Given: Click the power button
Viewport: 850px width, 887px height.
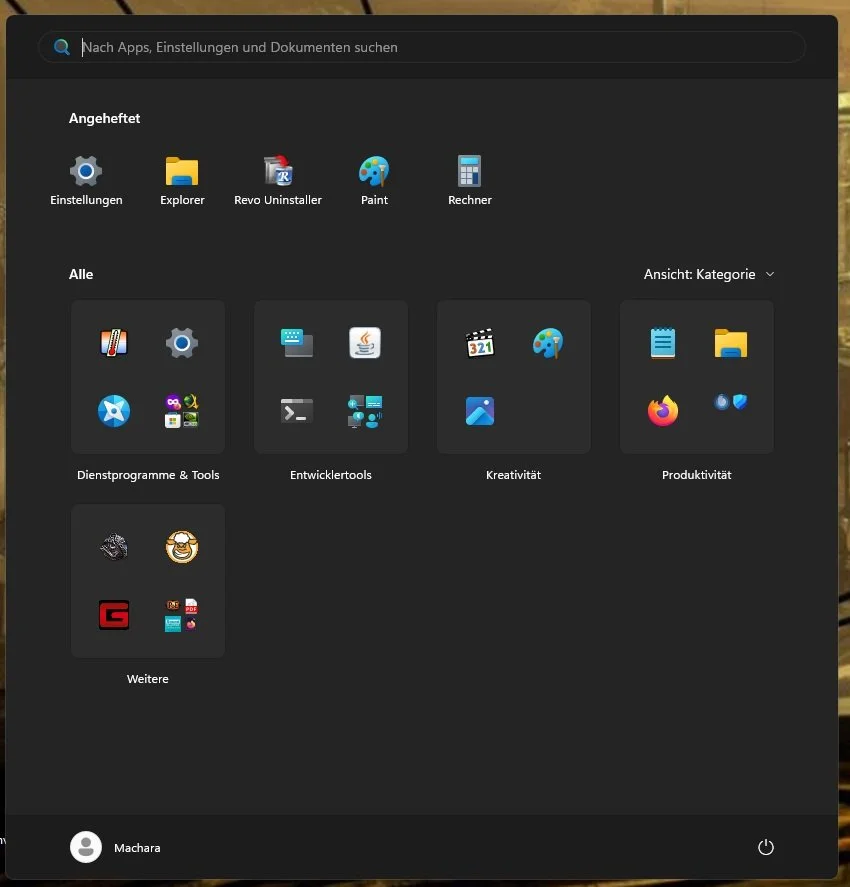Looking at the screenshot, I should pyautogui.click(x=766, y=847).
